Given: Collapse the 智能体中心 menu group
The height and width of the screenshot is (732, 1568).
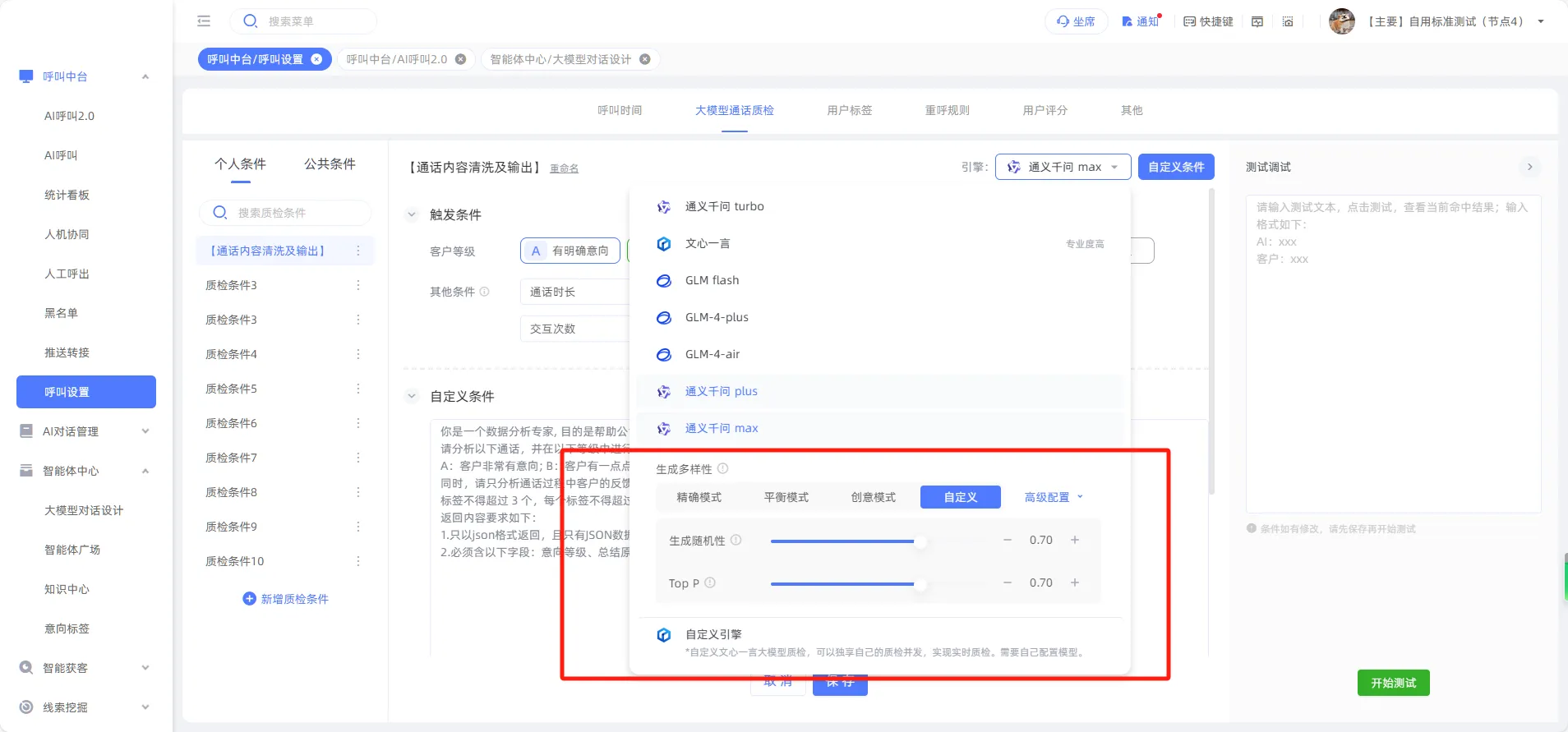Looking at the screenshot, I should [x=145, y=471].
